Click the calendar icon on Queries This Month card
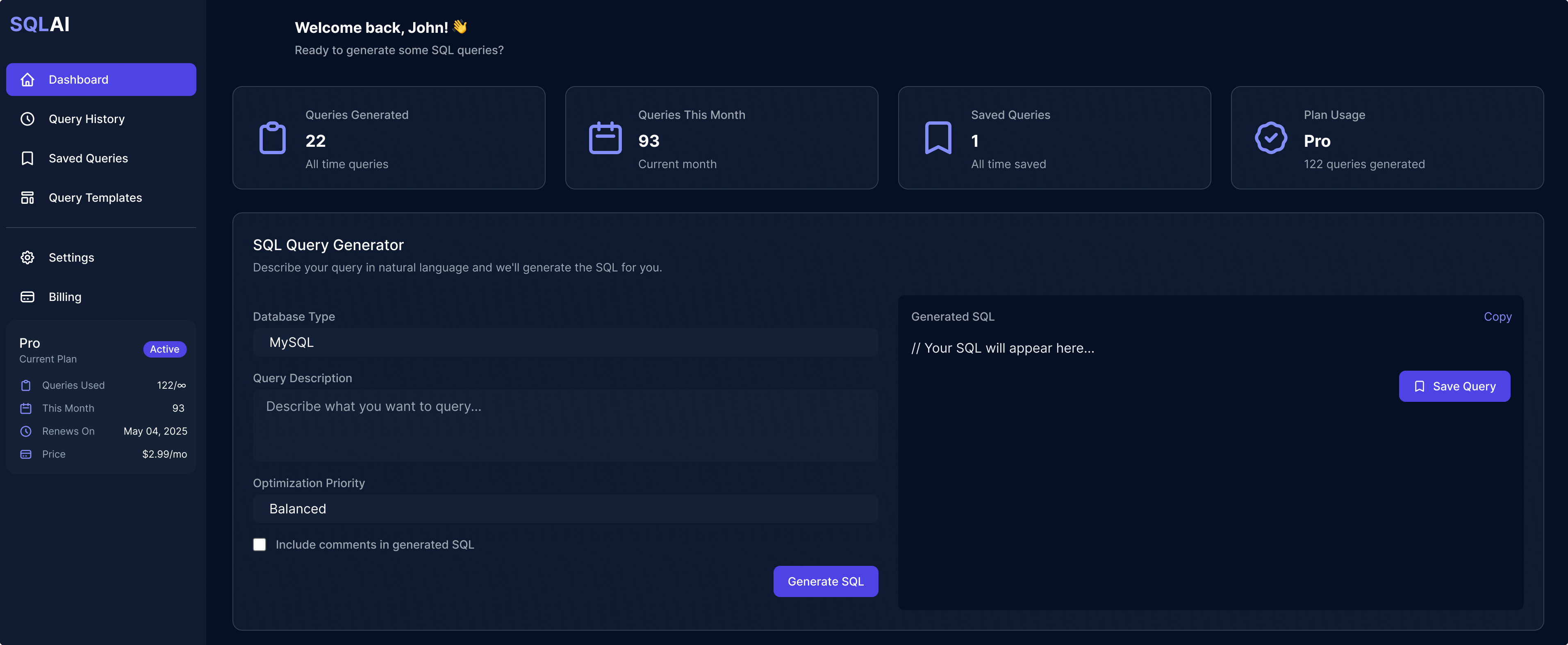The width and height of the screenshot is (1568, 645). (605, 138)
